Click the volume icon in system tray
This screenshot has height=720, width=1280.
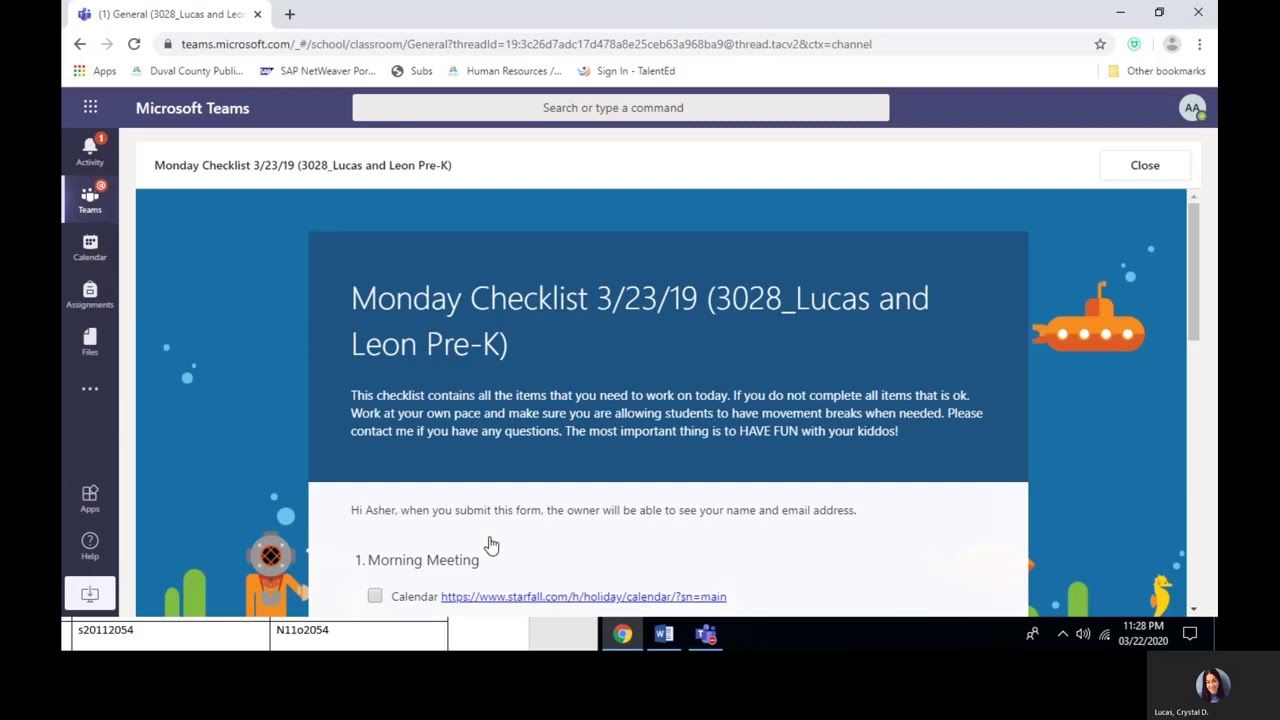pos(1083,634)
